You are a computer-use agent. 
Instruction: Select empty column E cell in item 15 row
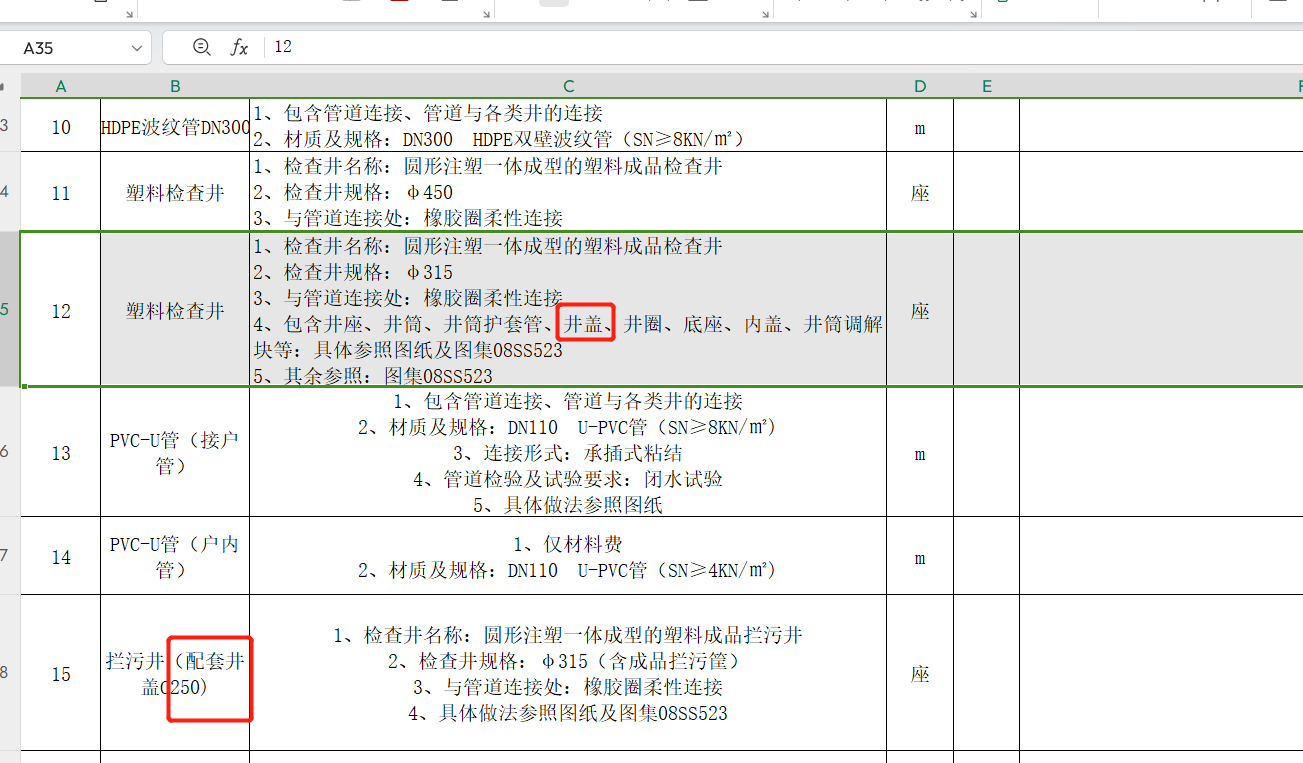(986, 674)
